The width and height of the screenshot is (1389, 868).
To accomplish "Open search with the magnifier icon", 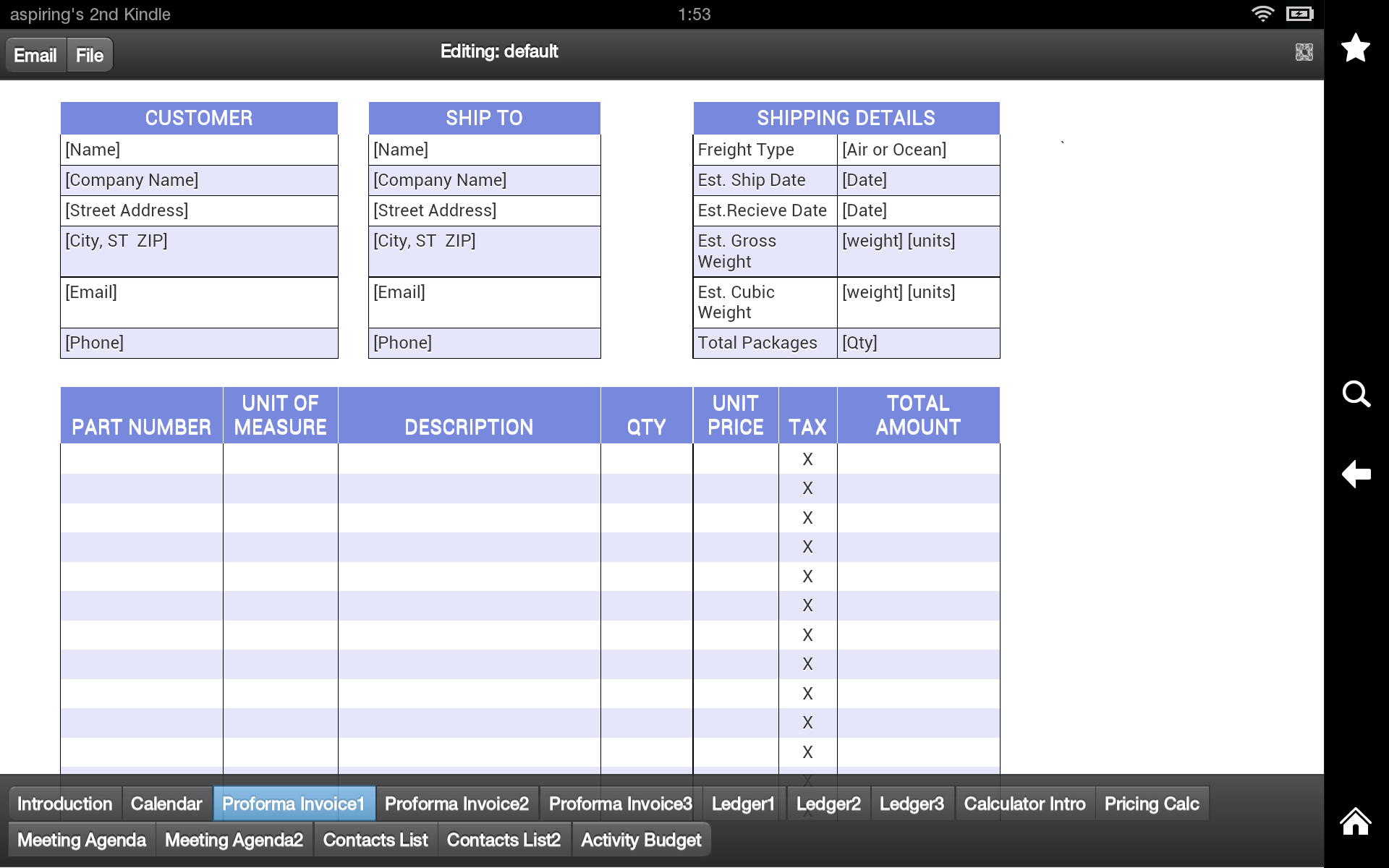I will (1356, 395).
